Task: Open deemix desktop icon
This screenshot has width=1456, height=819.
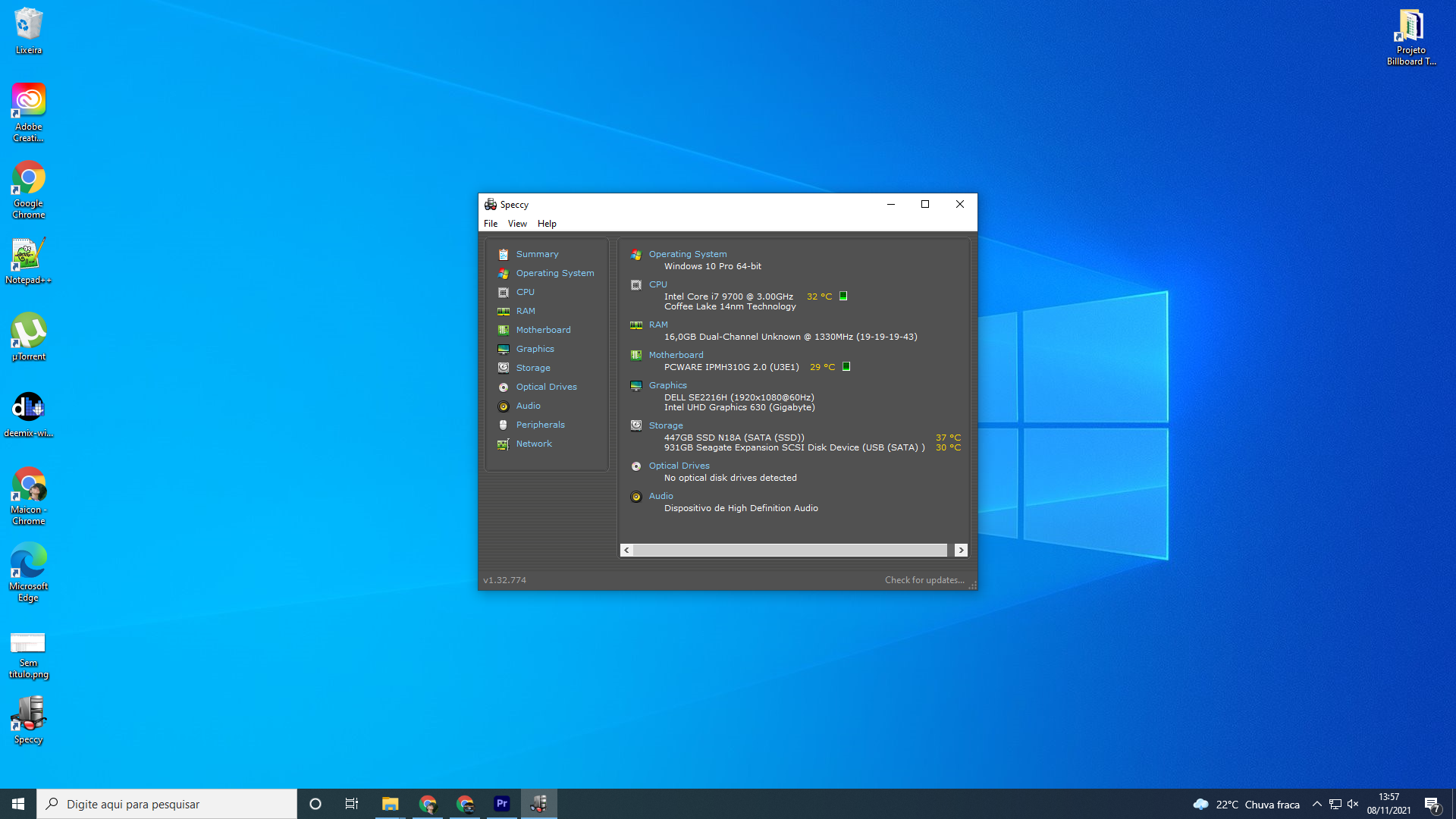Action: [29, 415]
